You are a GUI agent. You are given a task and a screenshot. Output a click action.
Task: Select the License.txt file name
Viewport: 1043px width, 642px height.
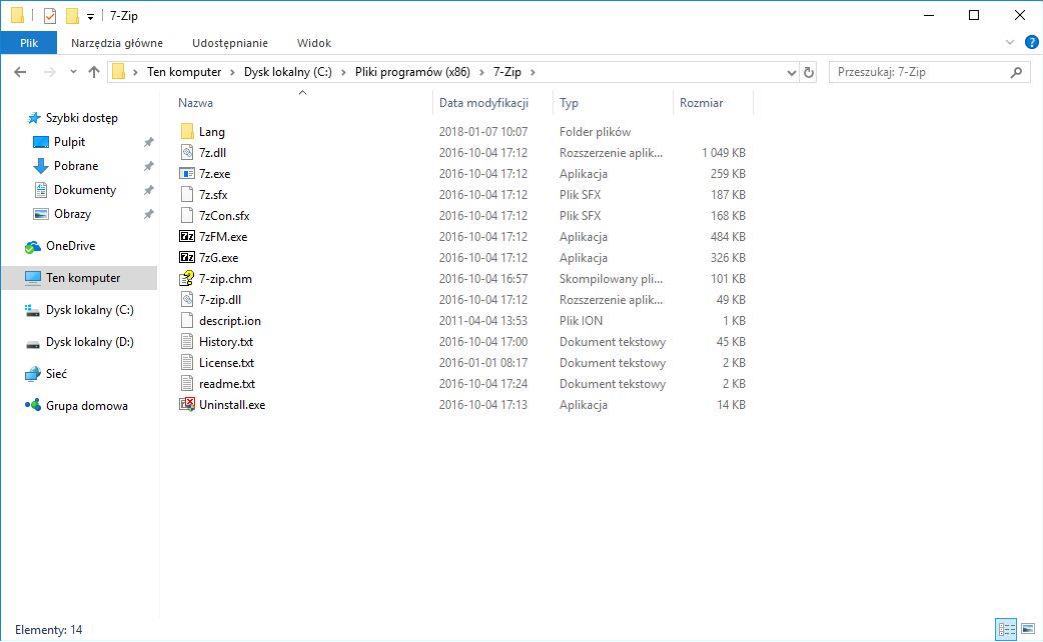pos(226,363)
